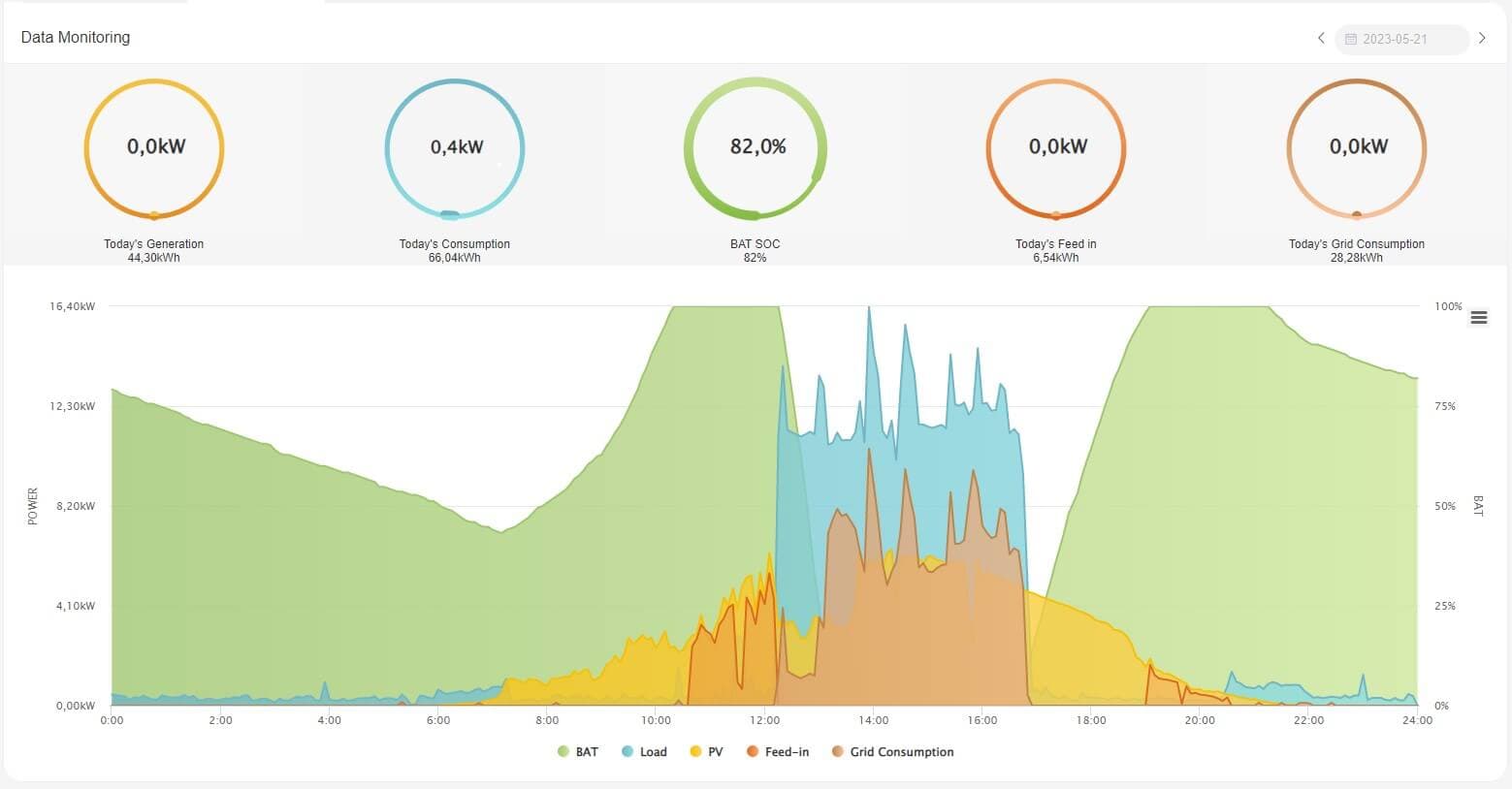Open the chart hamburger context menu
Image resolution: width=1512 pixels, height=789 pixels.
pos(1479,318)
